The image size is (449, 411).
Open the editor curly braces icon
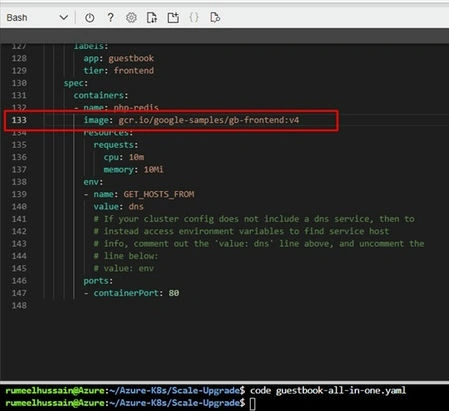click(x=194, y=18)
